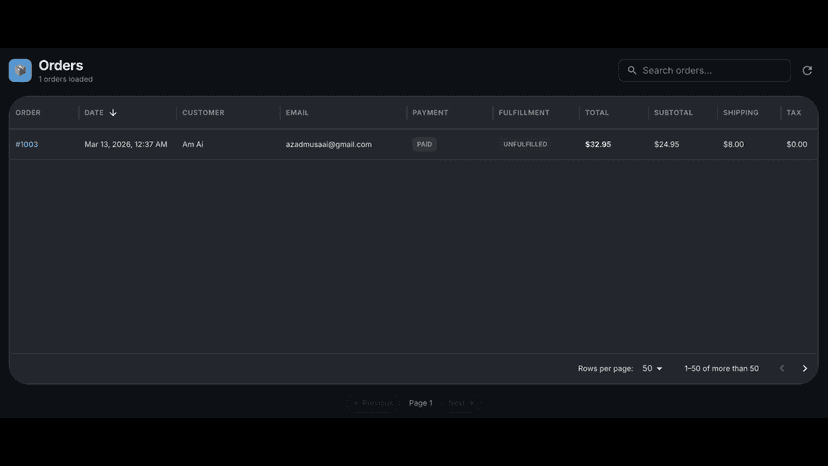Image resolution: width=828 pixels, height=466 pixels.
Task: Sort by the Order column header
Action: click(28, 113)
